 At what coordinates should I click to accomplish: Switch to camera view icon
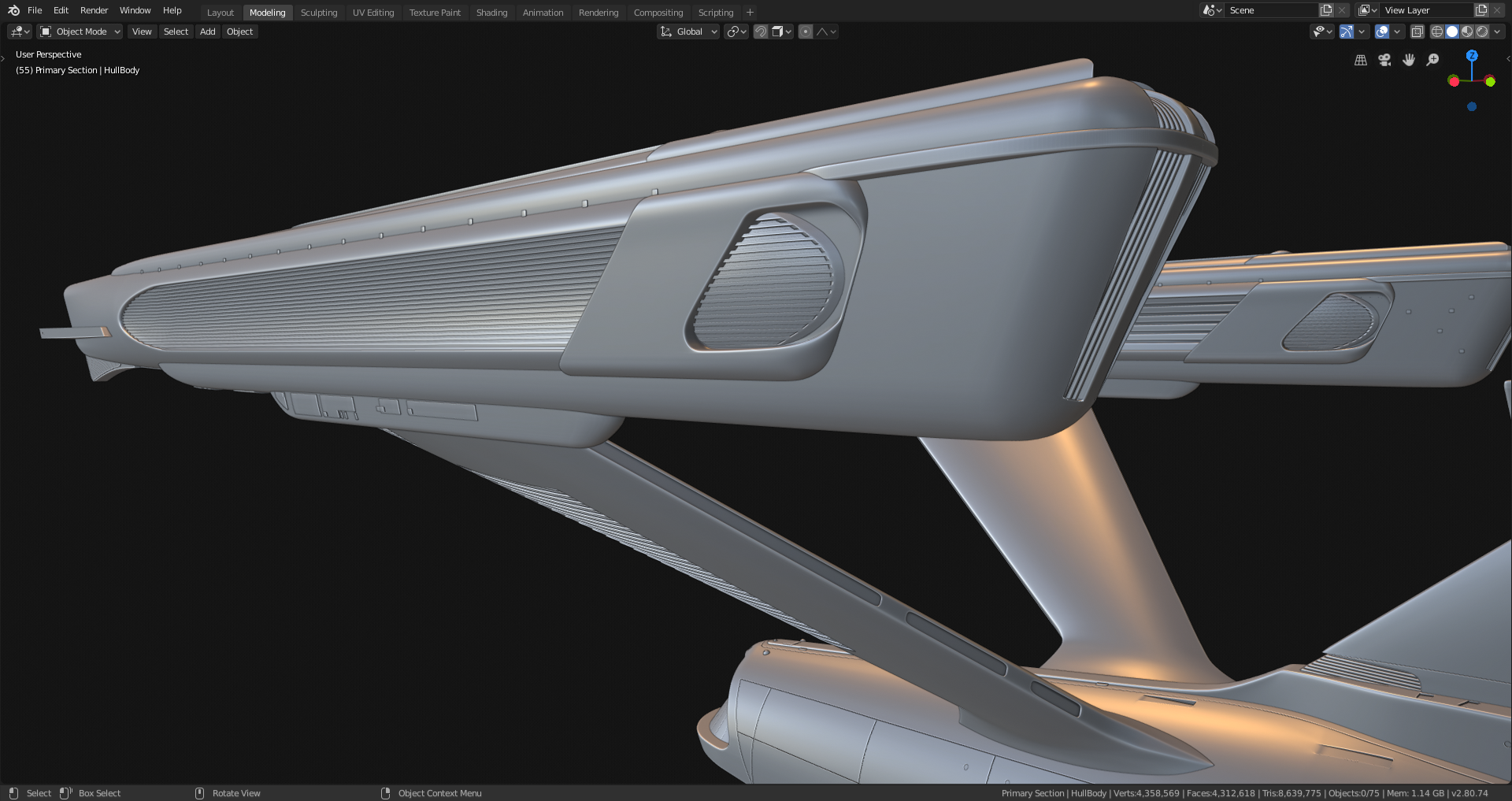tap(1384, 60)
